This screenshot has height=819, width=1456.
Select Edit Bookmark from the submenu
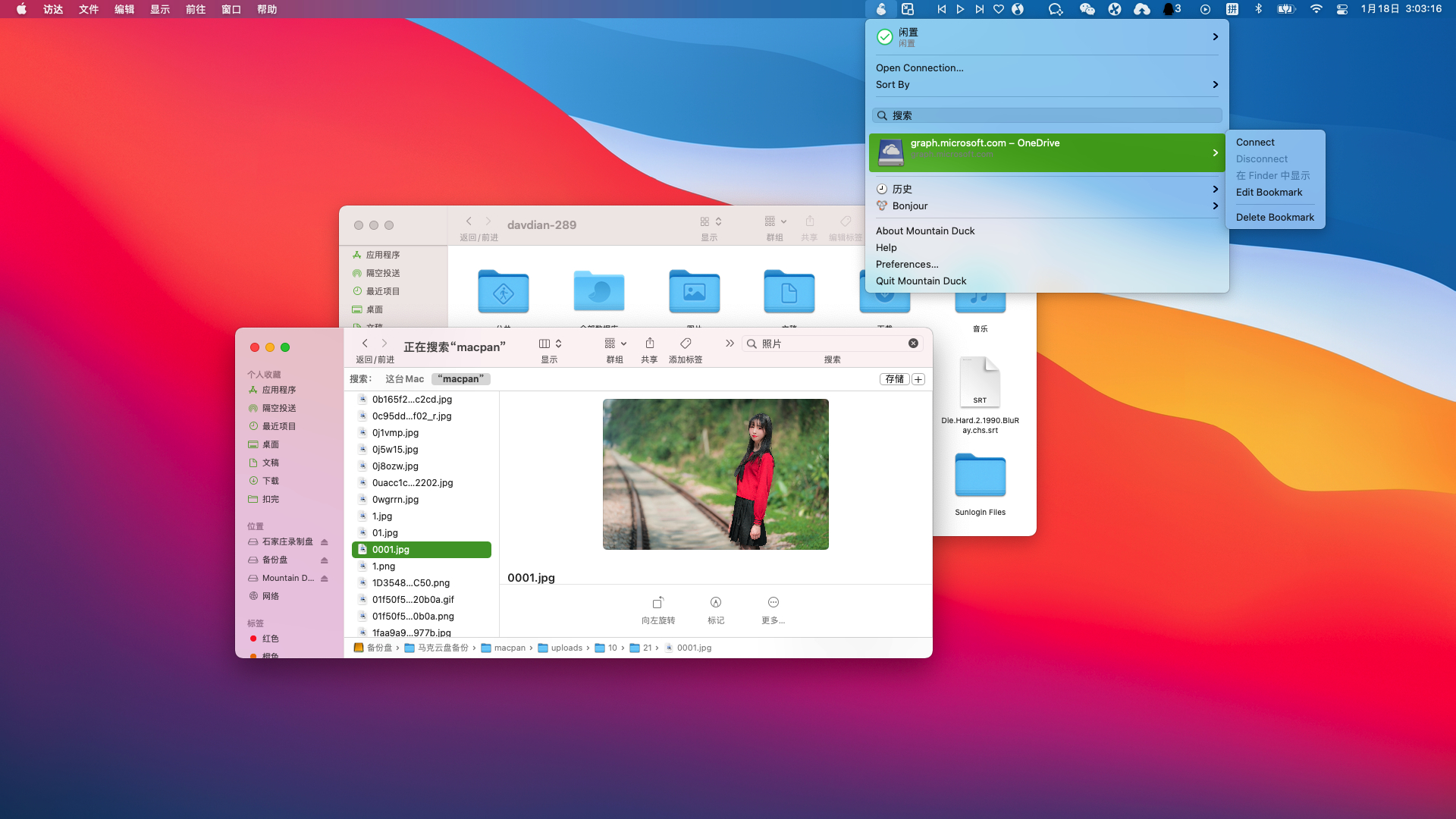(x=1269, y=193)
